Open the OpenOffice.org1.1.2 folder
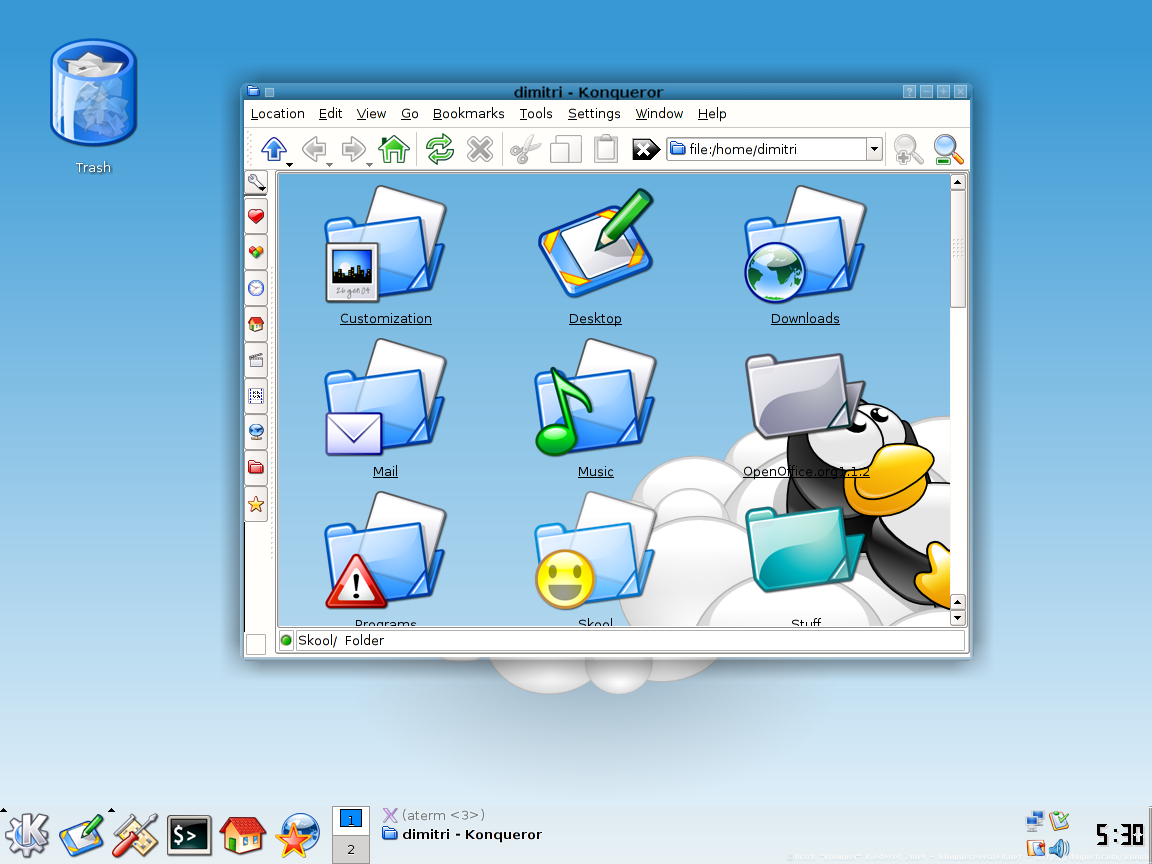This screenshot has height=864, width=1152. (806, 415)
